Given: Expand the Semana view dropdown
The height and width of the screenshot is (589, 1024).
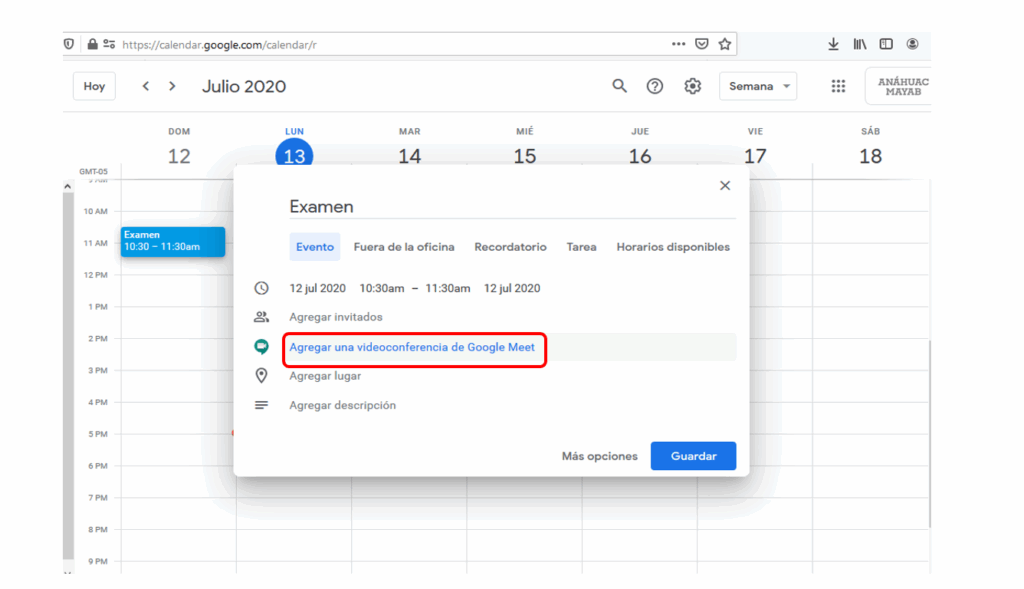Looking at the screenshot, I should tap(757, 86).
